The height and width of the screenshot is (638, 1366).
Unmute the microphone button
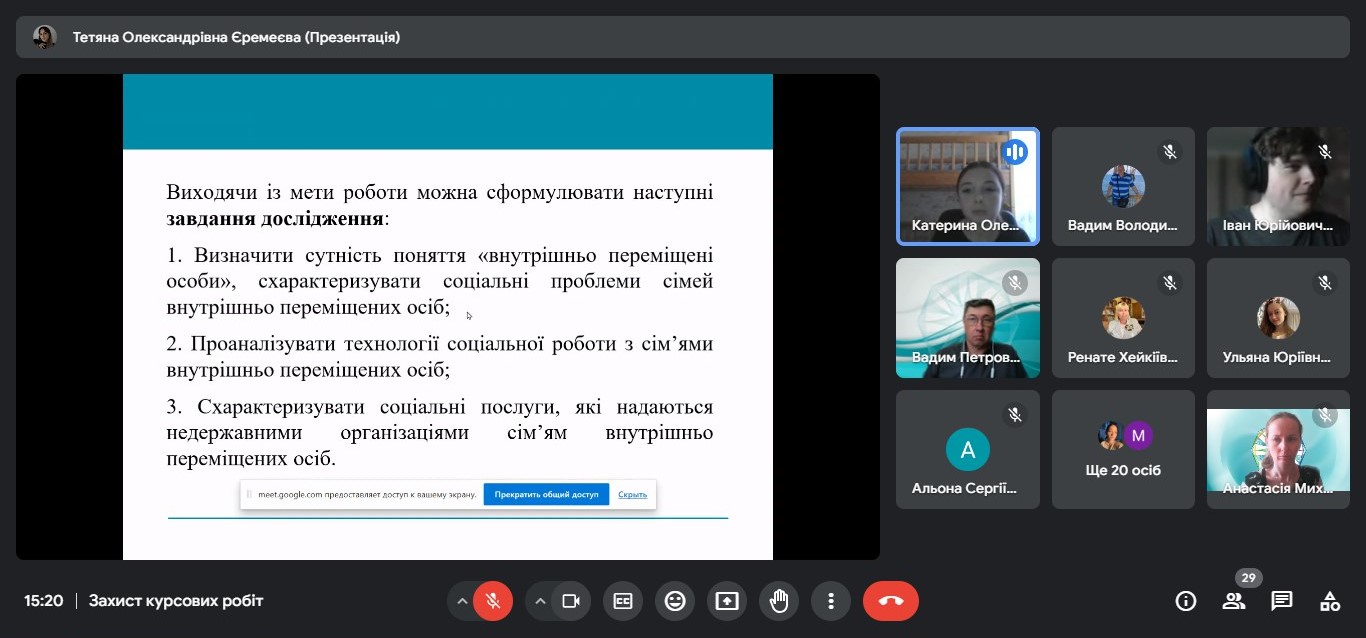coord(492,601)
